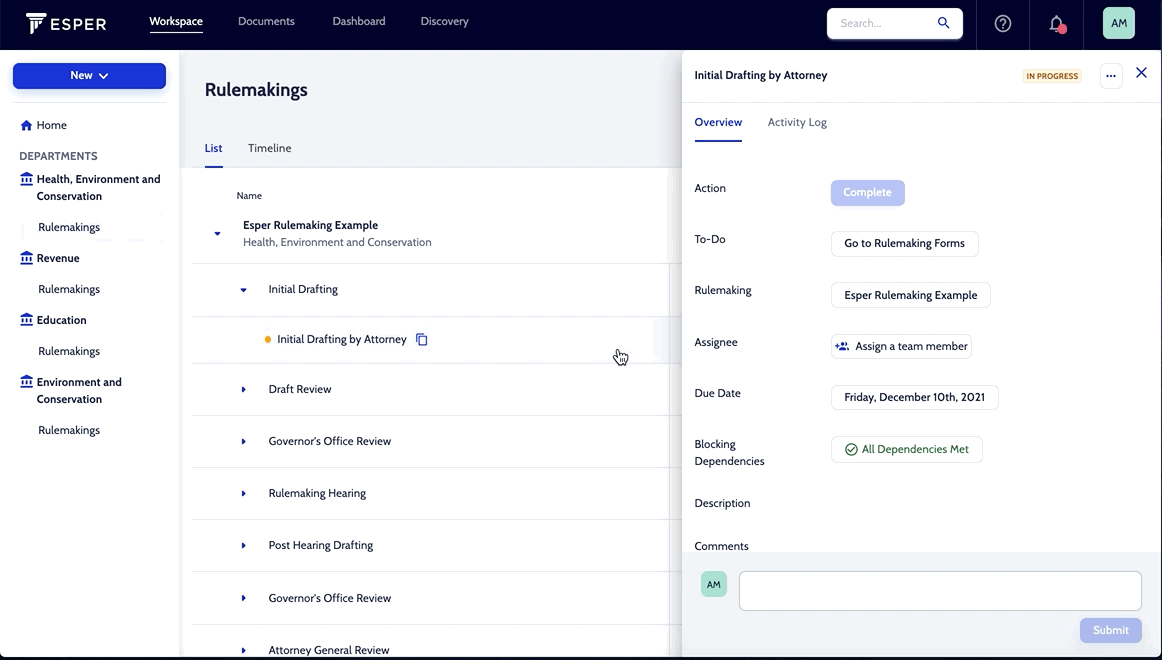Click the search magnifier icon
This screenshot has width=1162, height=660.
pyautogui.click(x=941, y=23)
